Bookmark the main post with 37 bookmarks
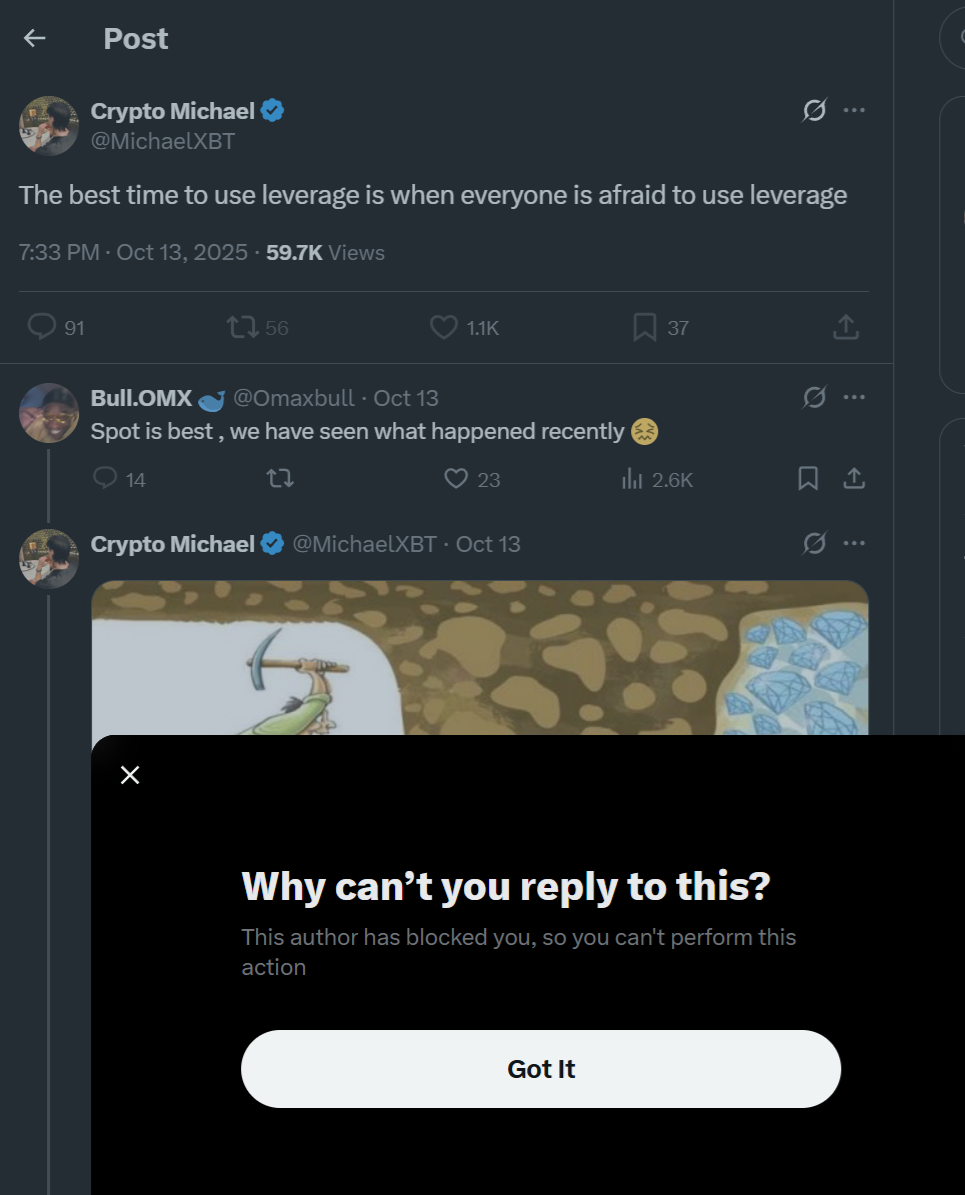 pyautogui.click(x=660, y=328)
